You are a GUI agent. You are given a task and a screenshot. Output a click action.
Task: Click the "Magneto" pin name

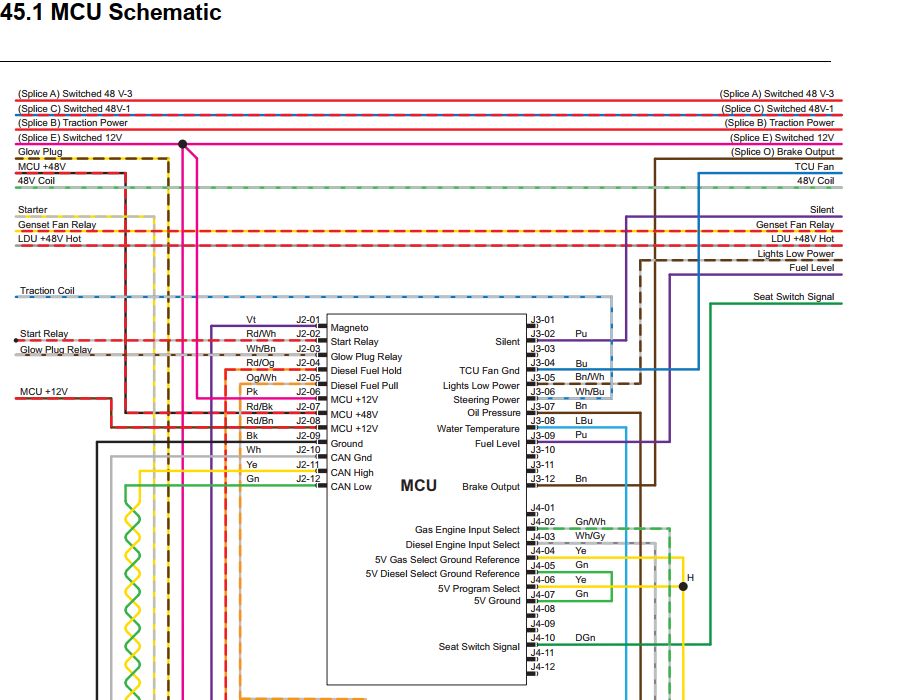coord(349,328)
